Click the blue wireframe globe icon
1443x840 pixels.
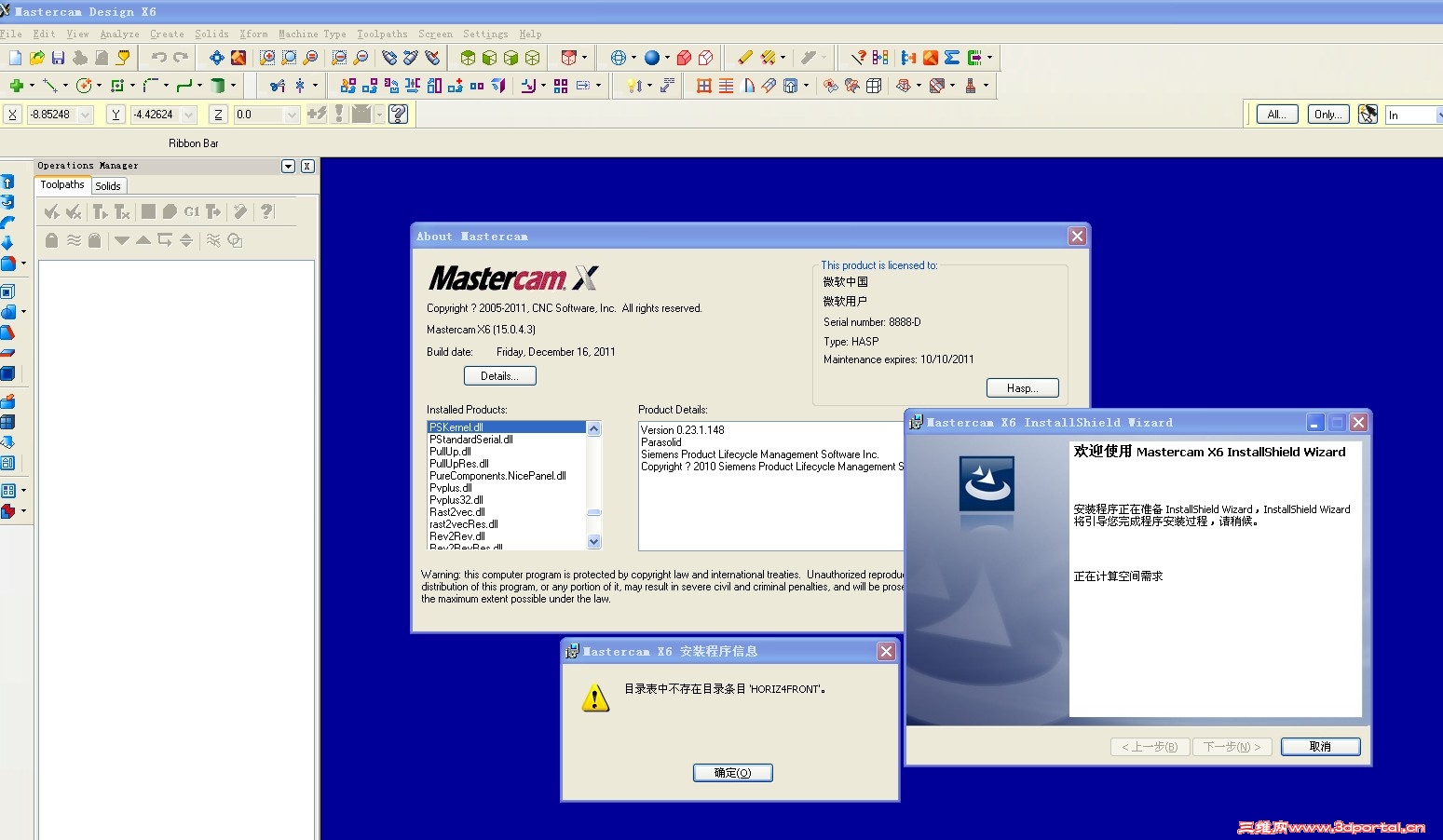click(618, 58)
